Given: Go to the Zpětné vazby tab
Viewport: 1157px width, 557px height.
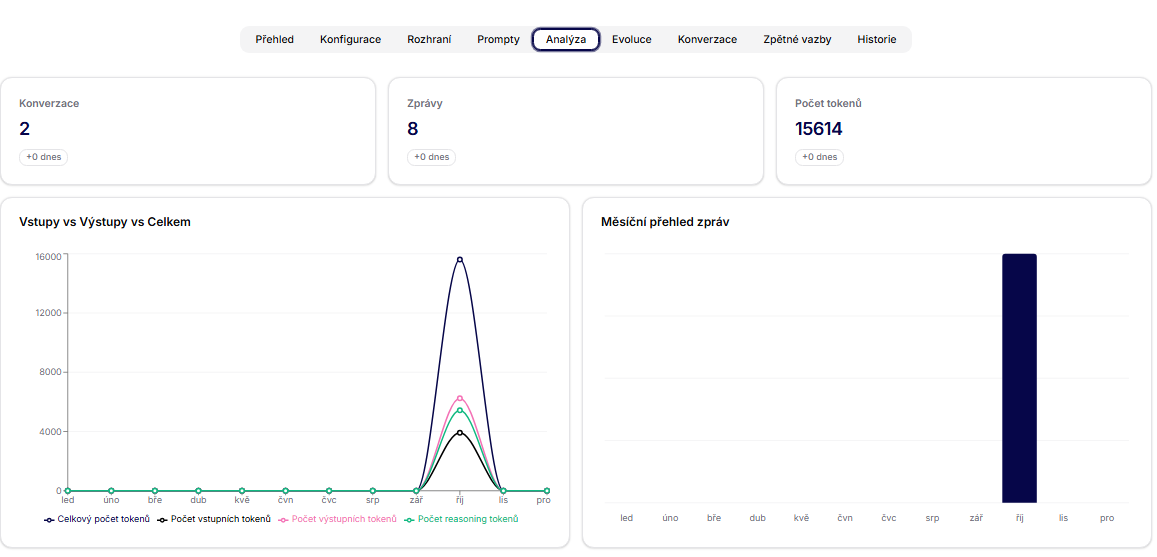Looking at the screenshot, I should coord(797,40).
